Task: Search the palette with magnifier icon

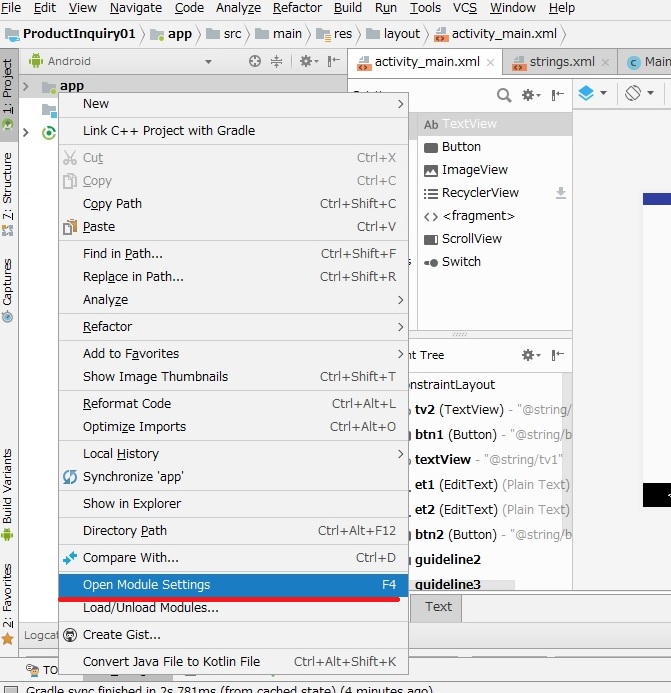Action: coord(504,95)
